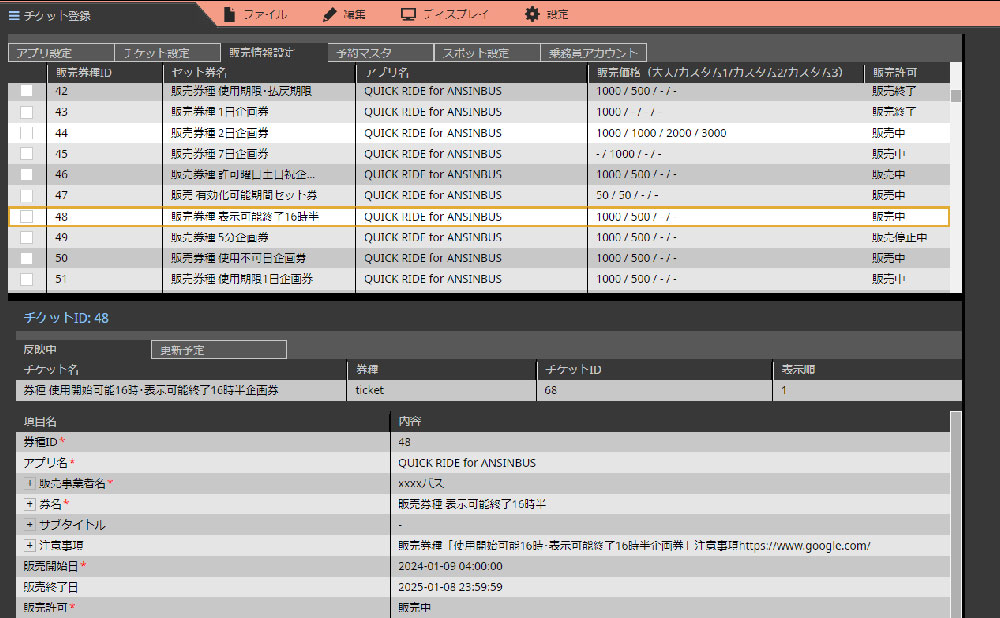Click the 販売終了日 value 2025-01-08 23:59:59
This screenshot has height=618, width=1000.
pos(450,587)
